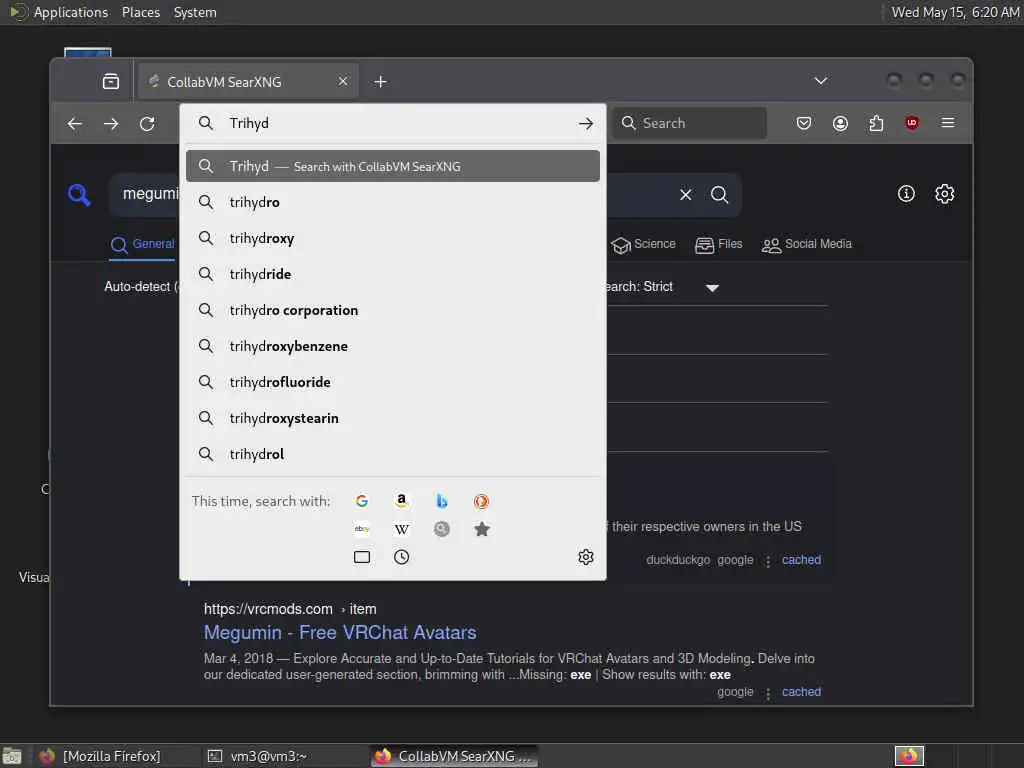
Task: Open the SearXNG about info icon
Action: tap(906, 193)
